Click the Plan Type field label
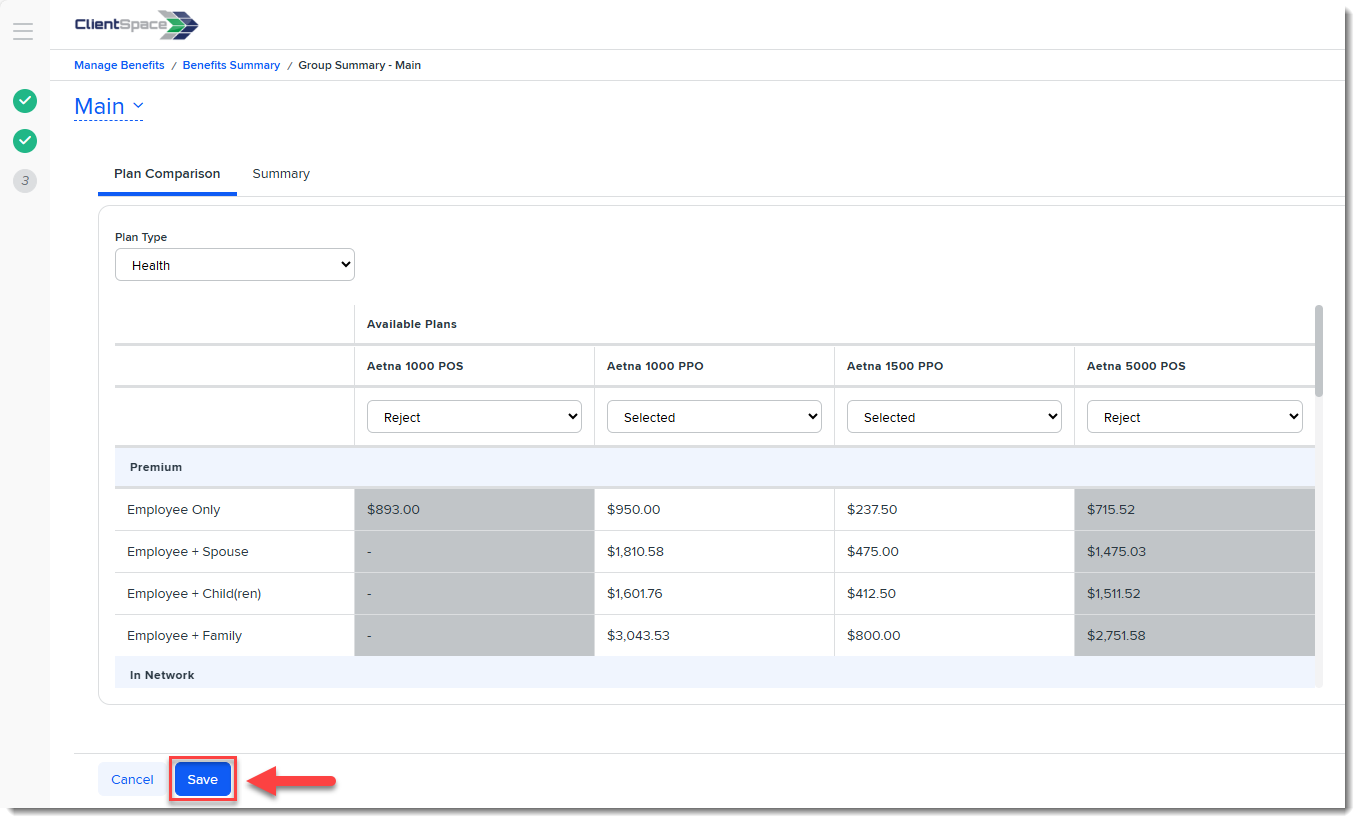Viewport: 1360px width, 823px height. click(x=141, y=237)
